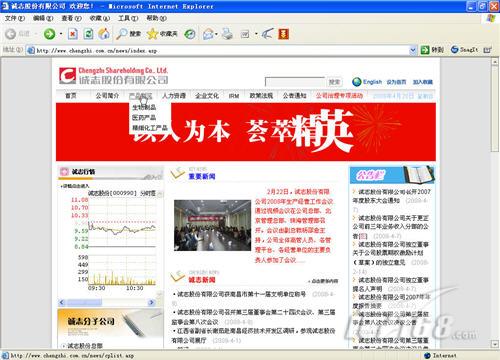
Task: Open the Mail button dropdown arrow
Action: (x=216, y=34)
